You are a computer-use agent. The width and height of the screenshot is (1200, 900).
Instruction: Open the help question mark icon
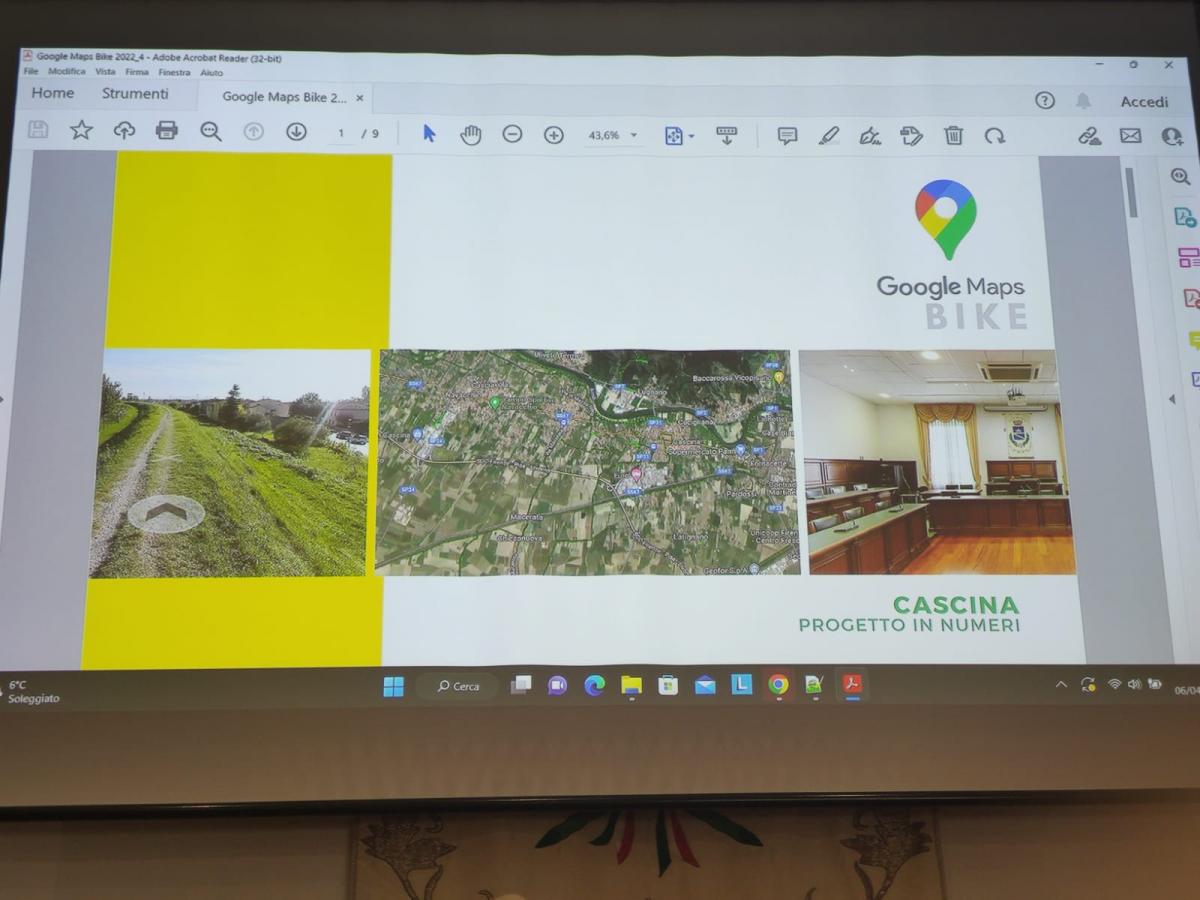tap(1045, 100)
